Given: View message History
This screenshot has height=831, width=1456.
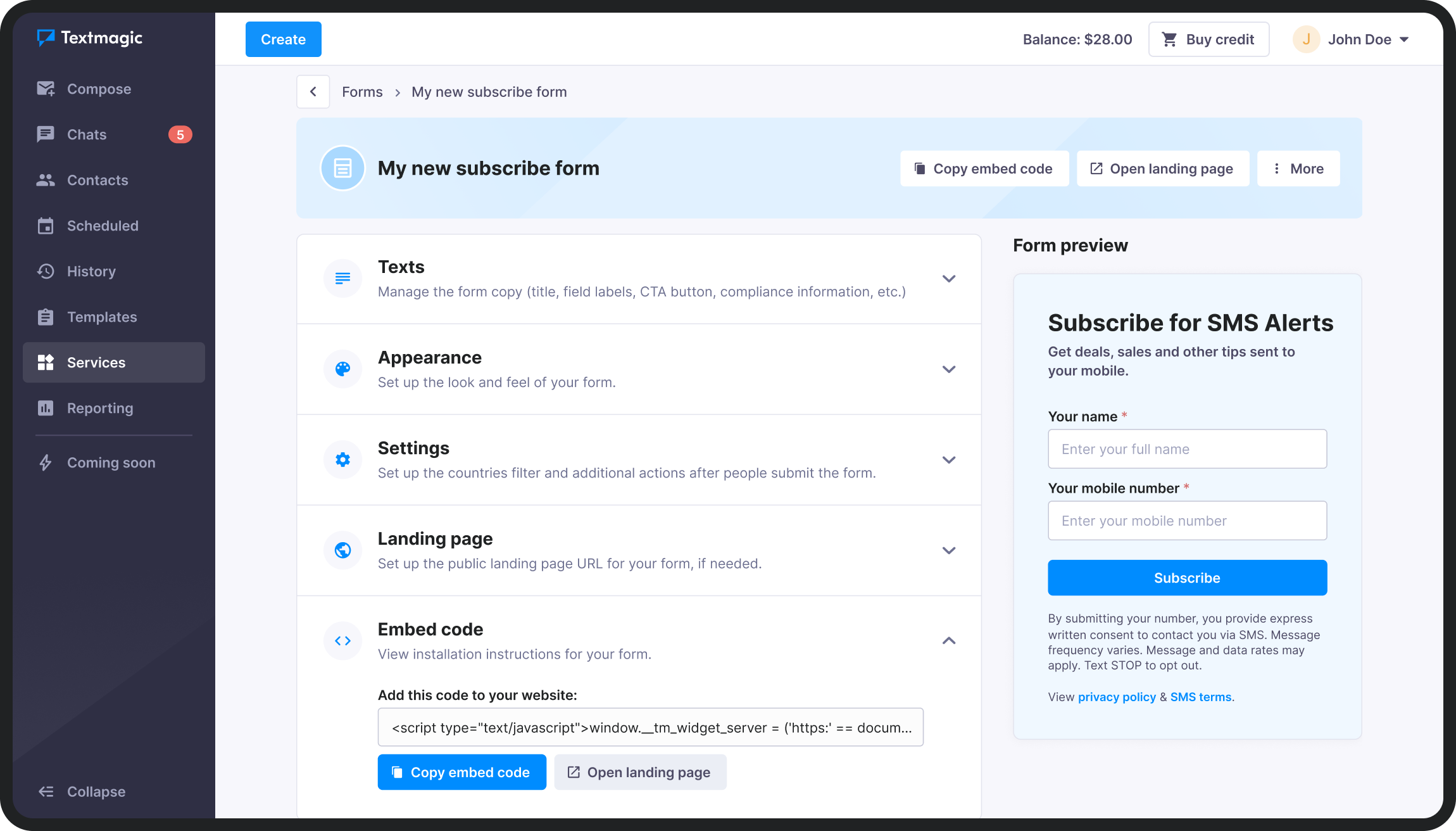Looking at the screenshot, I should pyautogui.click(x=92, y=271).
